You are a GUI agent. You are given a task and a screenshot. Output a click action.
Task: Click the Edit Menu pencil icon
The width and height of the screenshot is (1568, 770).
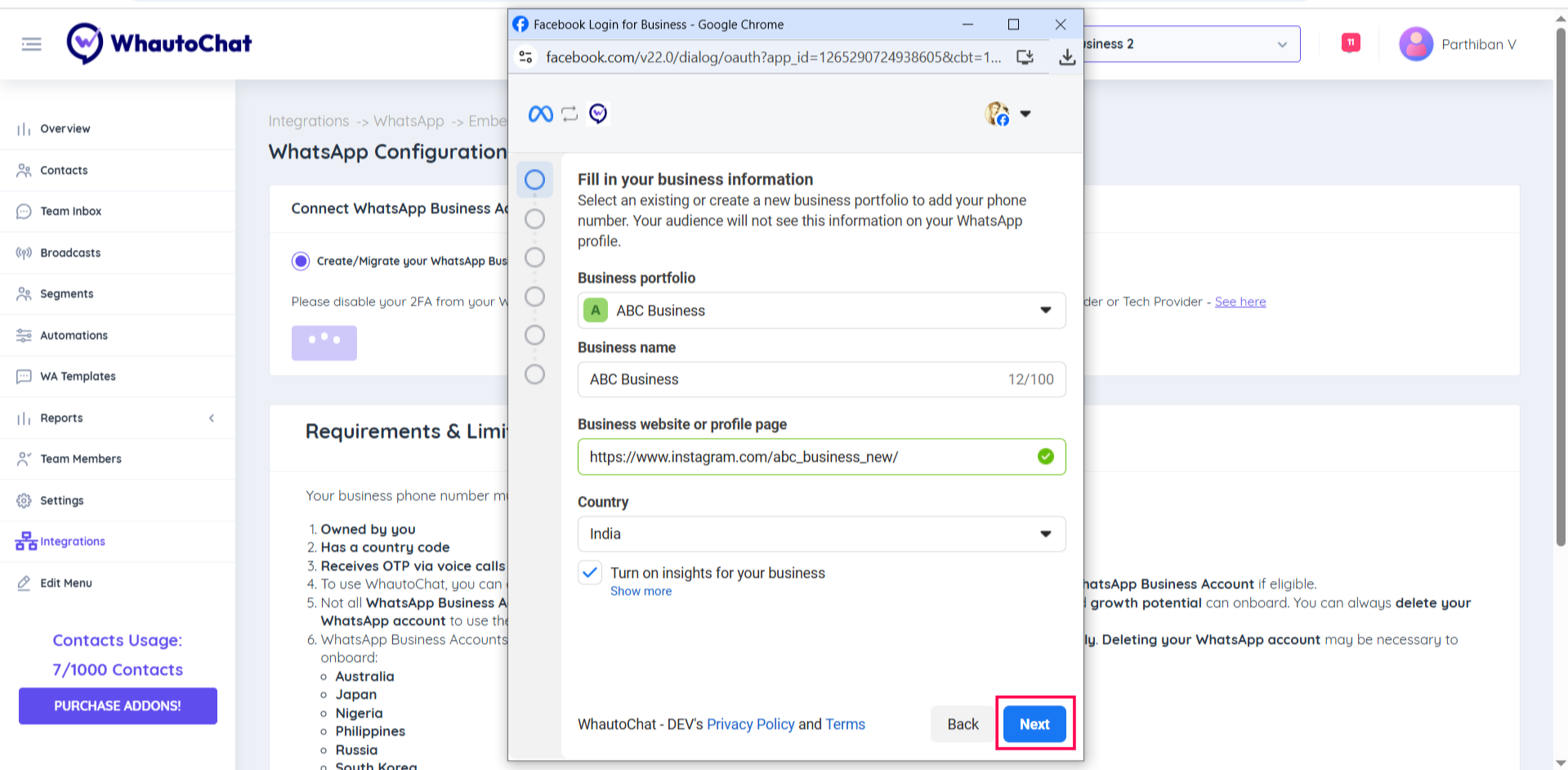coord(24,583)
